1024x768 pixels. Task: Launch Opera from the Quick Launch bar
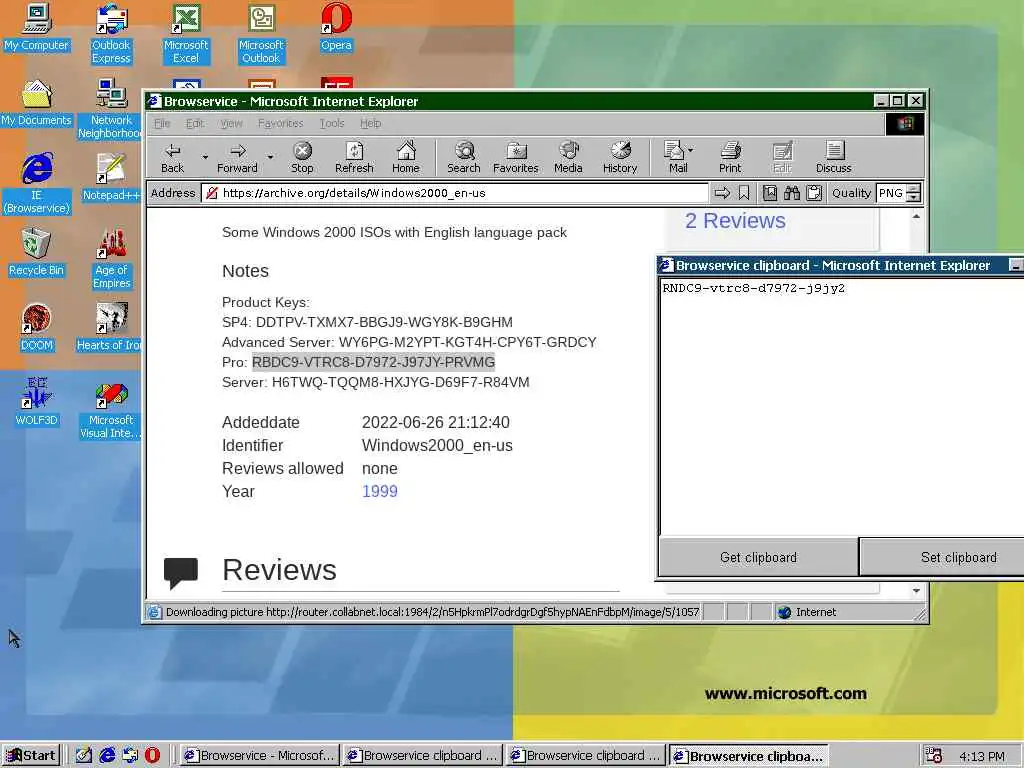(152, 755)
